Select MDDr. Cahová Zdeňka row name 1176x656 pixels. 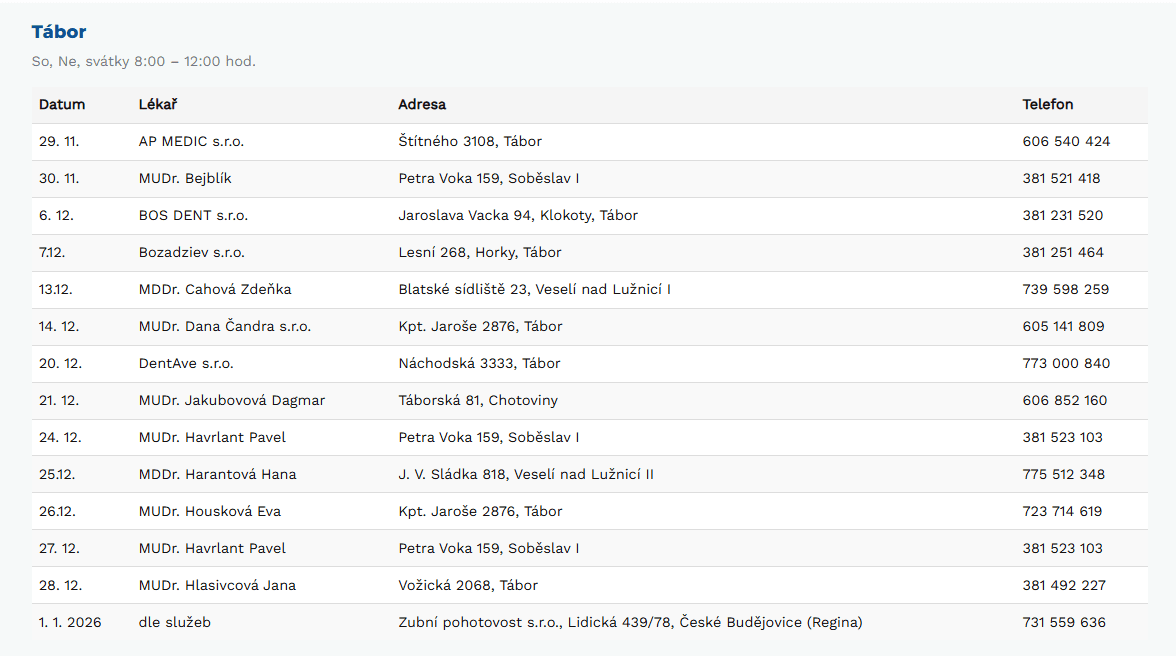coord(215,289)
